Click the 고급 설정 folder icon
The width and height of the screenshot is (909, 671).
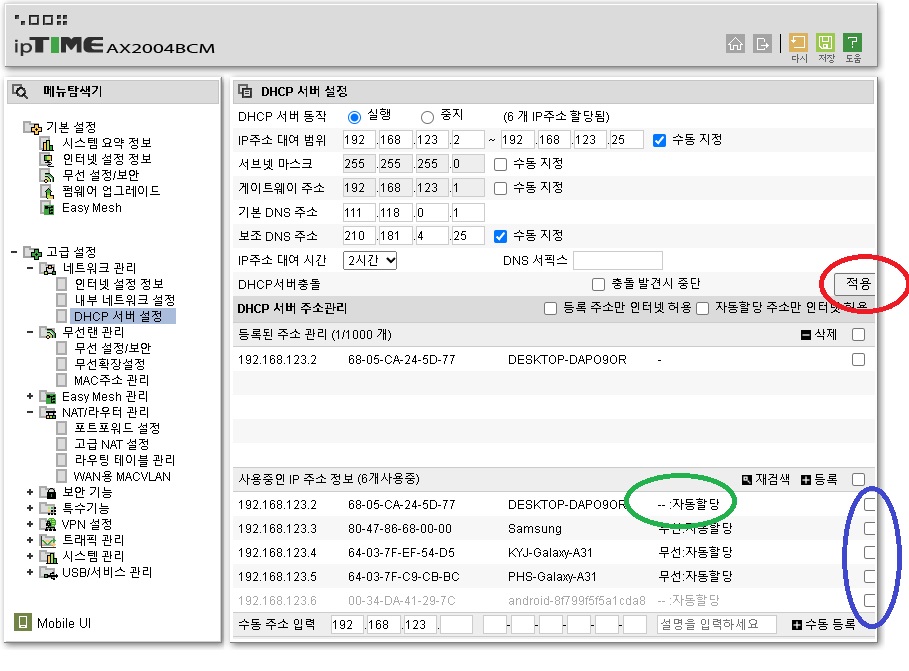(33, 252)
